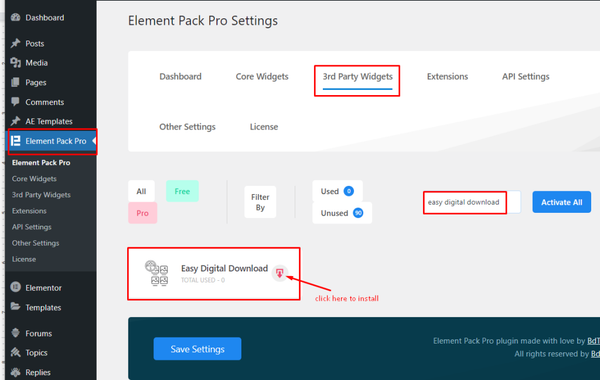Click the Dashboard gauge icon in sidebar

tap(16, 17)
